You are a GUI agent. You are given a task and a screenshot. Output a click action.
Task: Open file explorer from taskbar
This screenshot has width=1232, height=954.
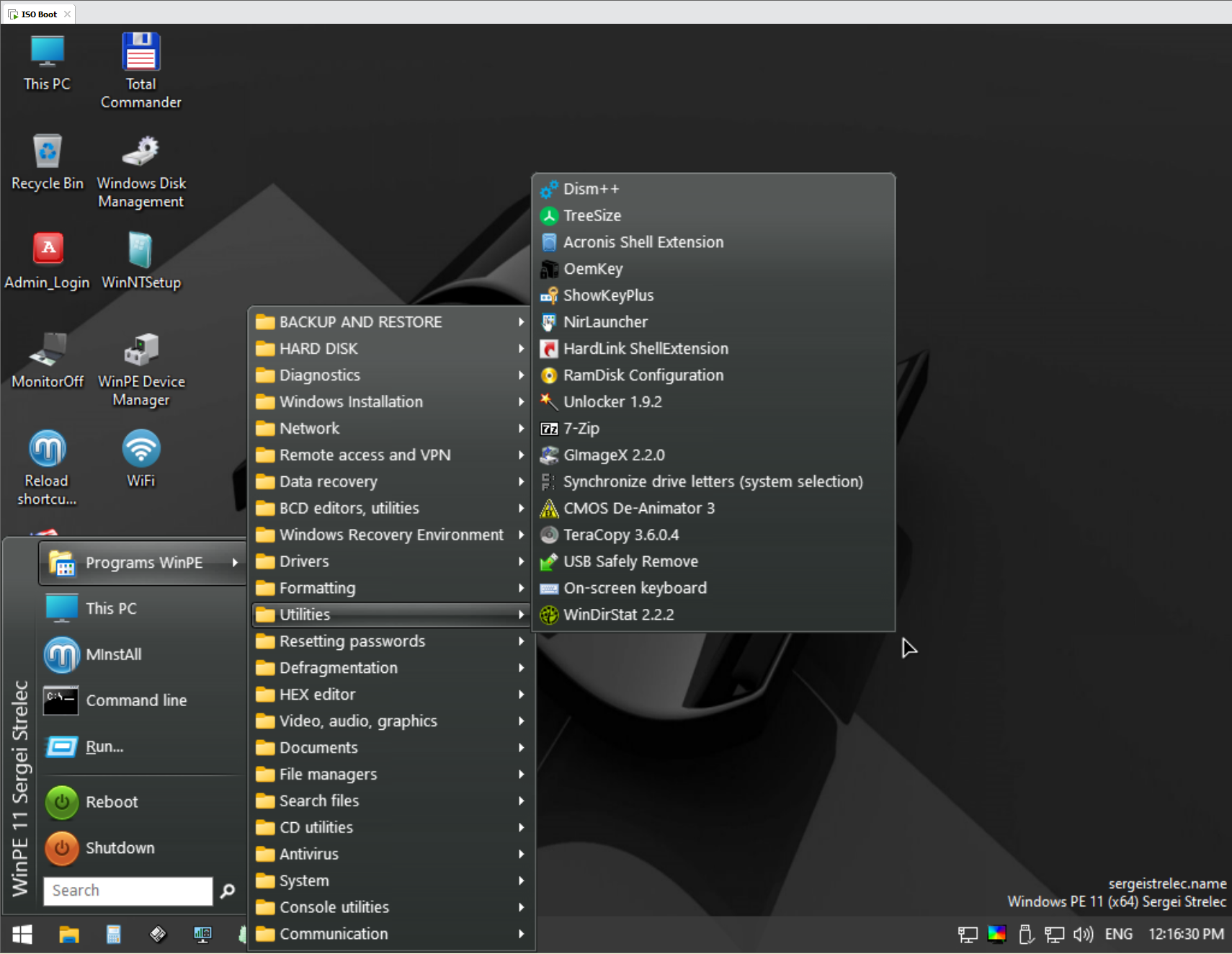[x=69, y=935]
